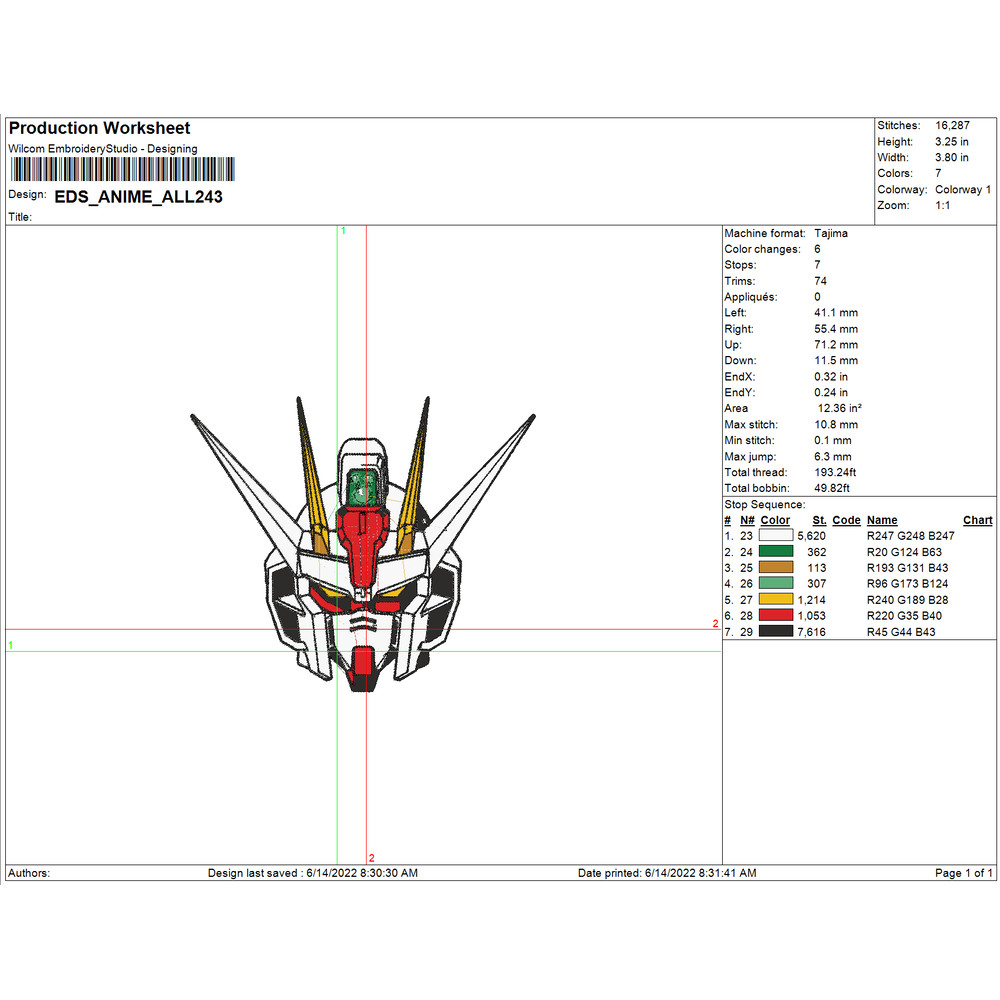
Task: Click the Chart column header
Action: point(977,520)
